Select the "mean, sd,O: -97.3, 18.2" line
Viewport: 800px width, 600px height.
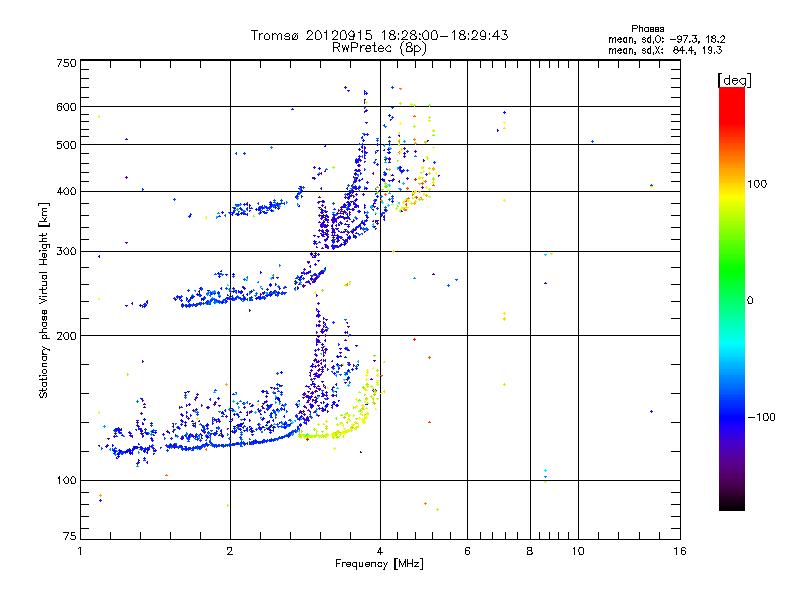(x=666, y=39)
